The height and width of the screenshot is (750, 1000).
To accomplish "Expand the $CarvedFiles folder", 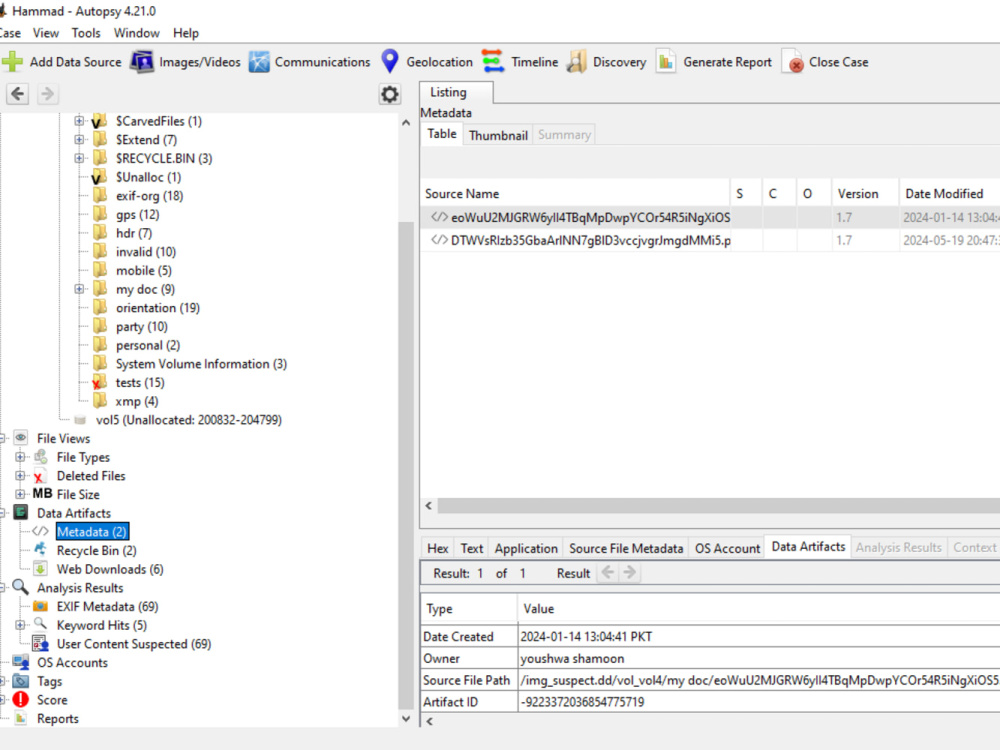I will (x=79, y=121).
